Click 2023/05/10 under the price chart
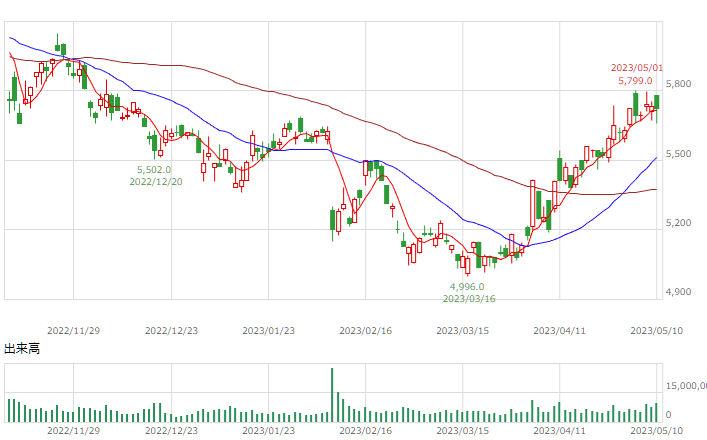 coord(656,331)
